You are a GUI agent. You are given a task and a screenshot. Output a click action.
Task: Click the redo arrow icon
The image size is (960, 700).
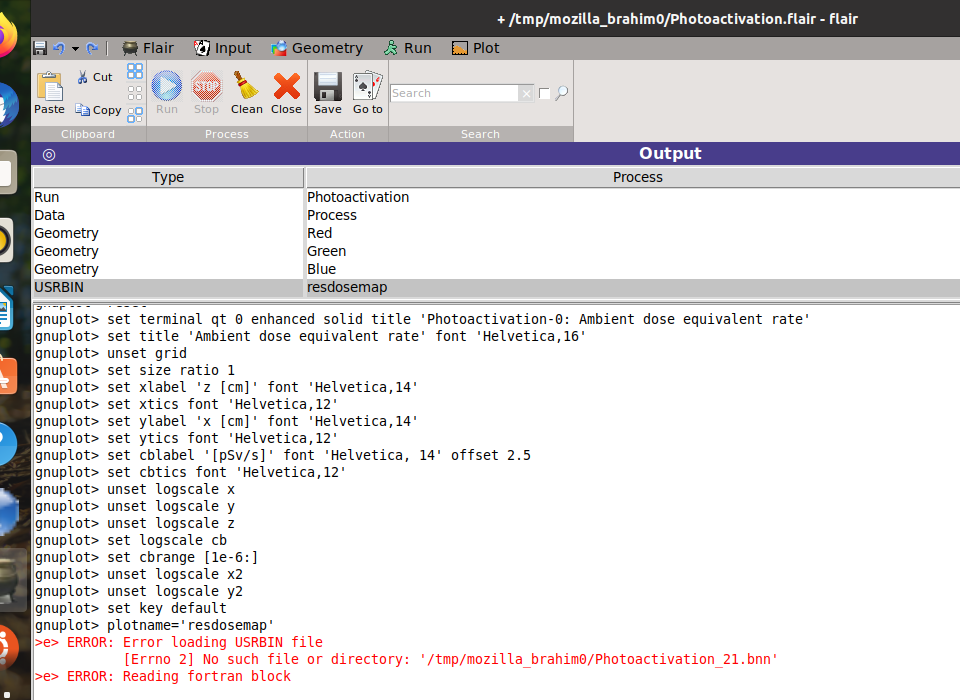tap(92, 48)
